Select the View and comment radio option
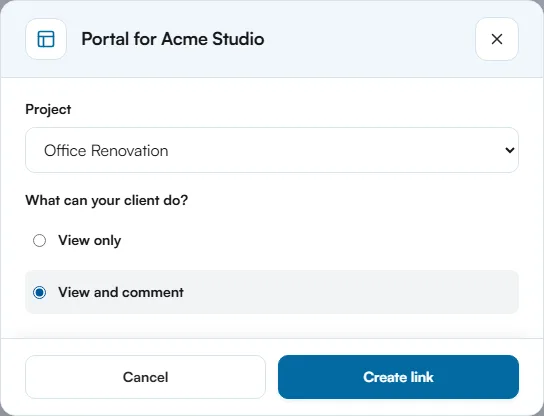544x416 pixels. tap(40, 292)
